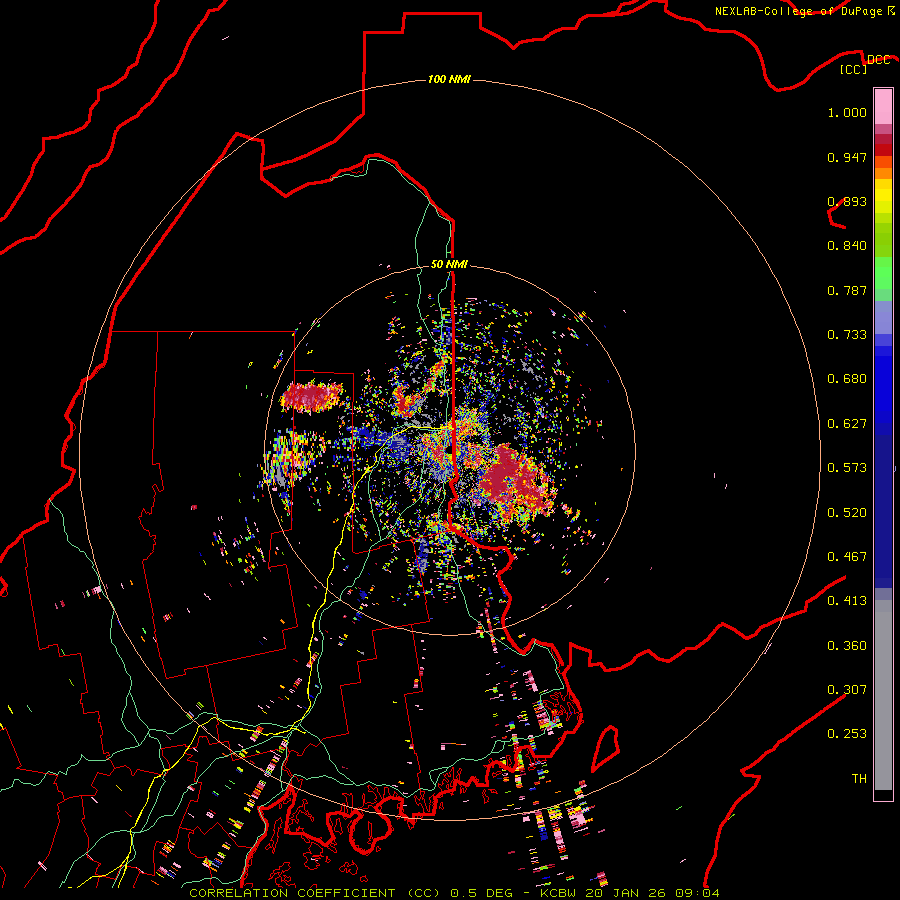Viewport: 900px width, 900px height.
Task: Click the Correlation Coefficient product caption at bottom
Action: click(454, 893)
